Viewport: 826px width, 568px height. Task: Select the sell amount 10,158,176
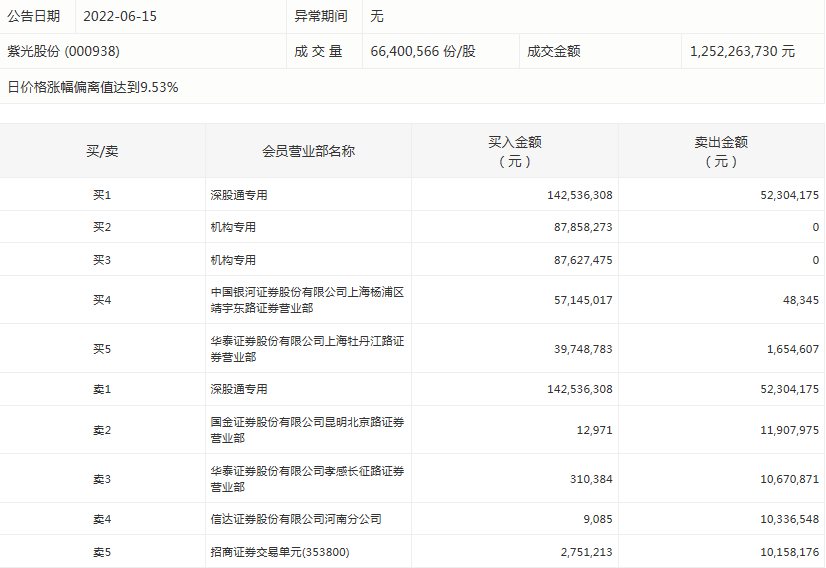point(789,552)
